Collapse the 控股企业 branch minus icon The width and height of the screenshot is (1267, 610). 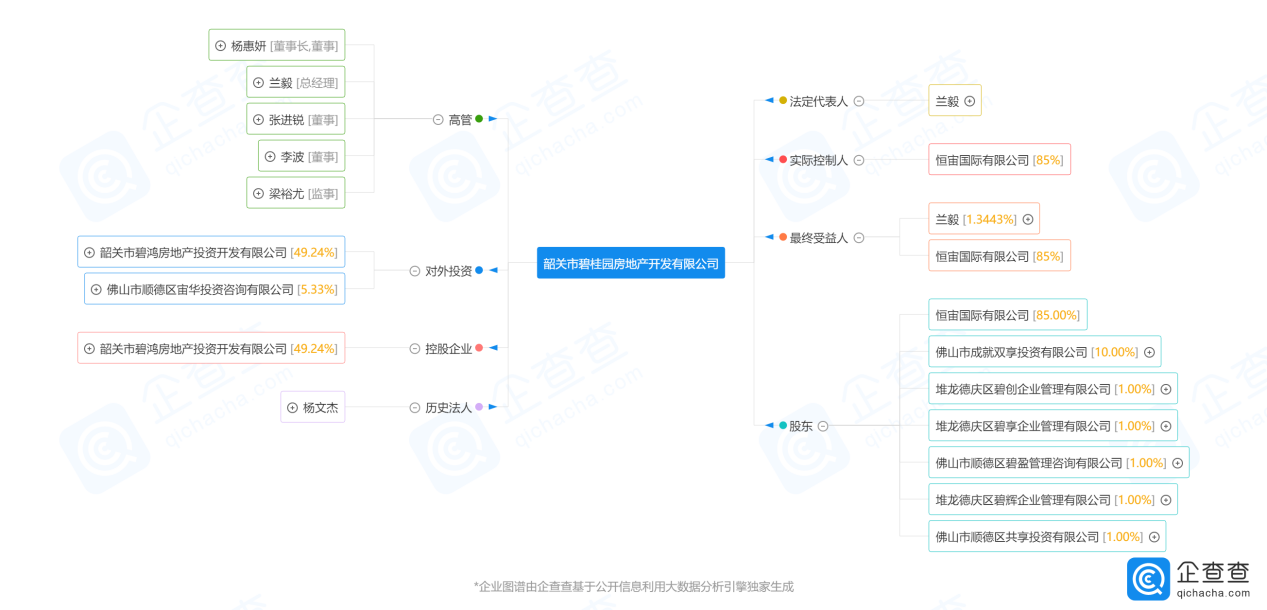415,349
